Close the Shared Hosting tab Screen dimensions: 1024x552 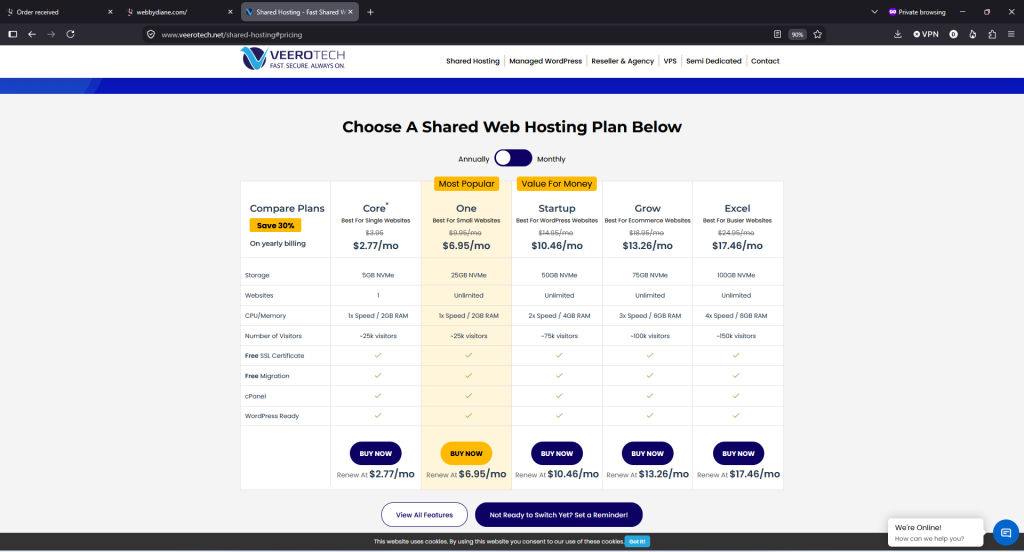[351, 12]
